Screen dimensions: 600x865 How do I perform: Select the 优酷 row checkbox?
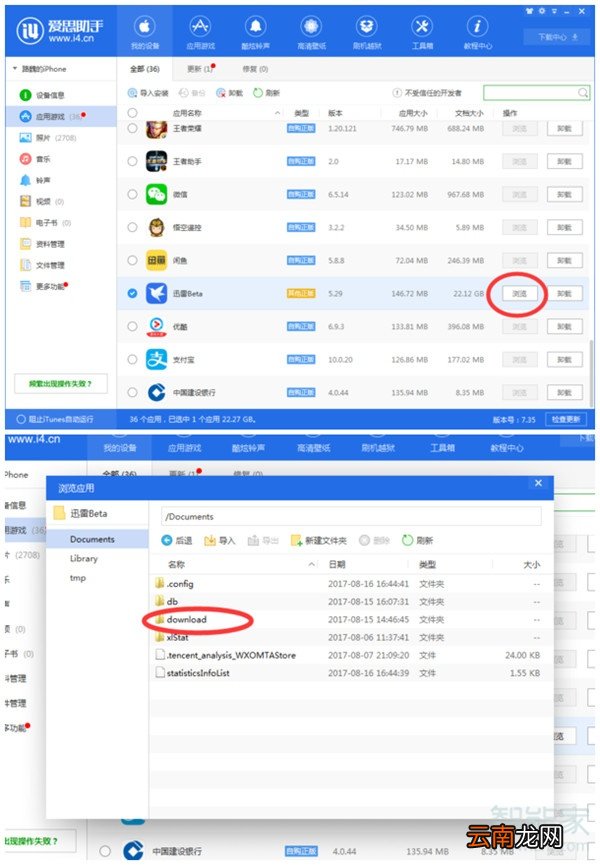click(x=132, y=327)
